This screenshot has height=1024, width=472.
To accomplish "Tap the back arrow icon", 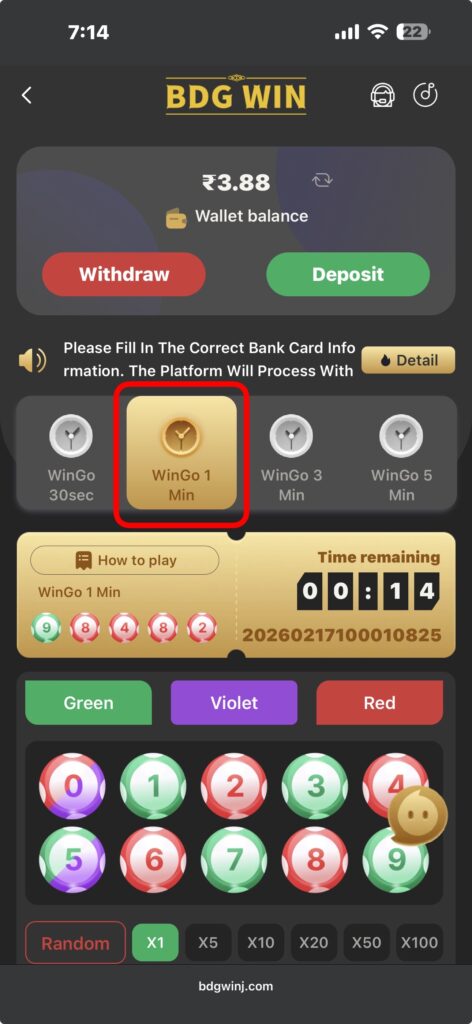I will 26,95.
